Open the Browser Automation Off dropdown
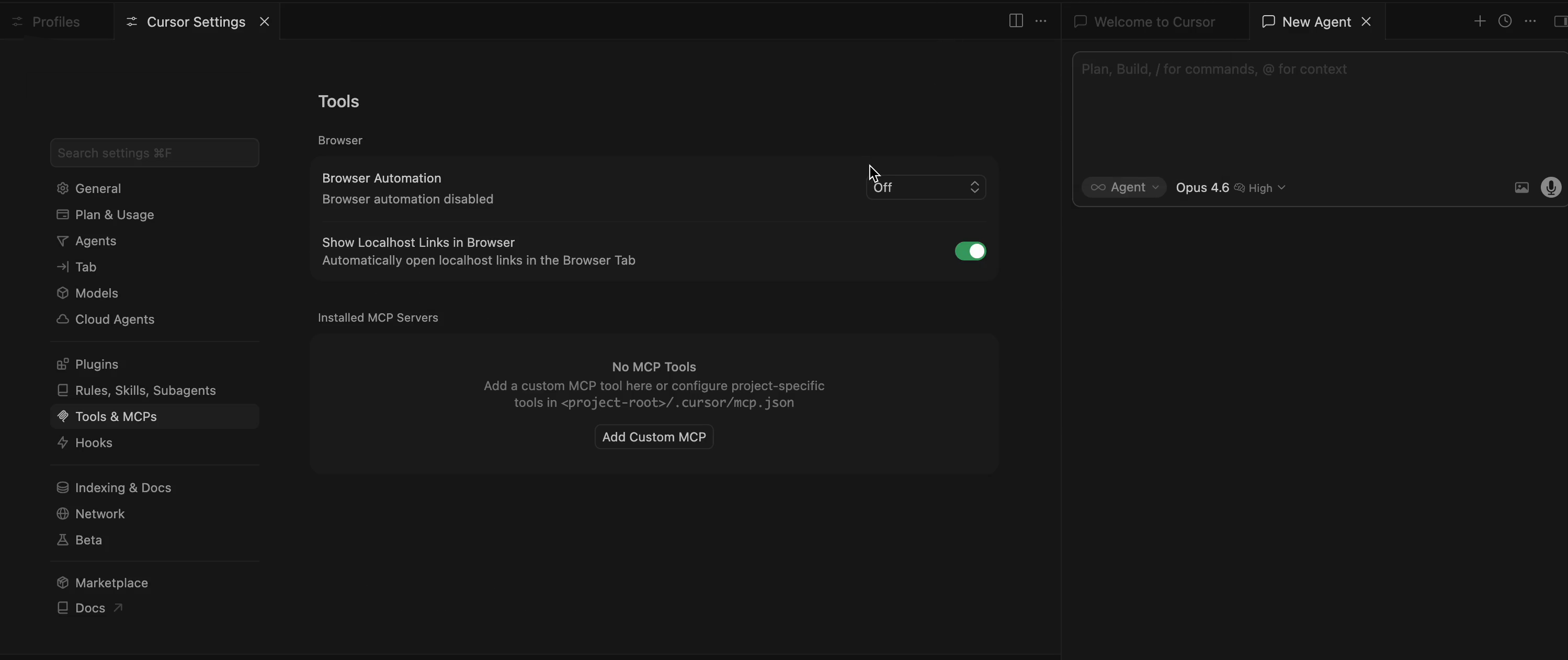Image resolution: width=1568 pixels, height=660 pixels. pos(926,187)
